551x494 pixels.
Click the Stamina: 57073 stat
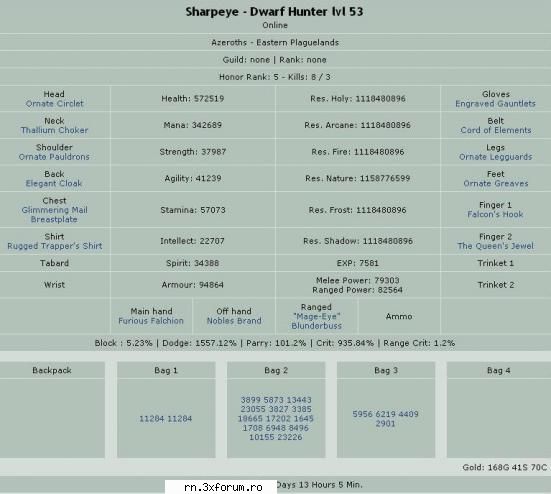tap(193, 210)
